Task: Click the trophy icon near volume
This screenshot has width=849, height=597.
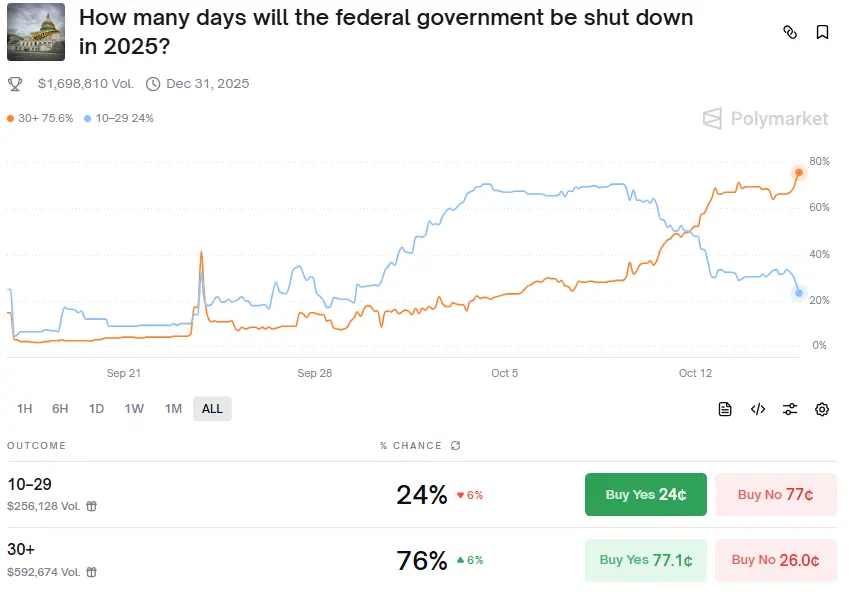Action: (15, 84)
